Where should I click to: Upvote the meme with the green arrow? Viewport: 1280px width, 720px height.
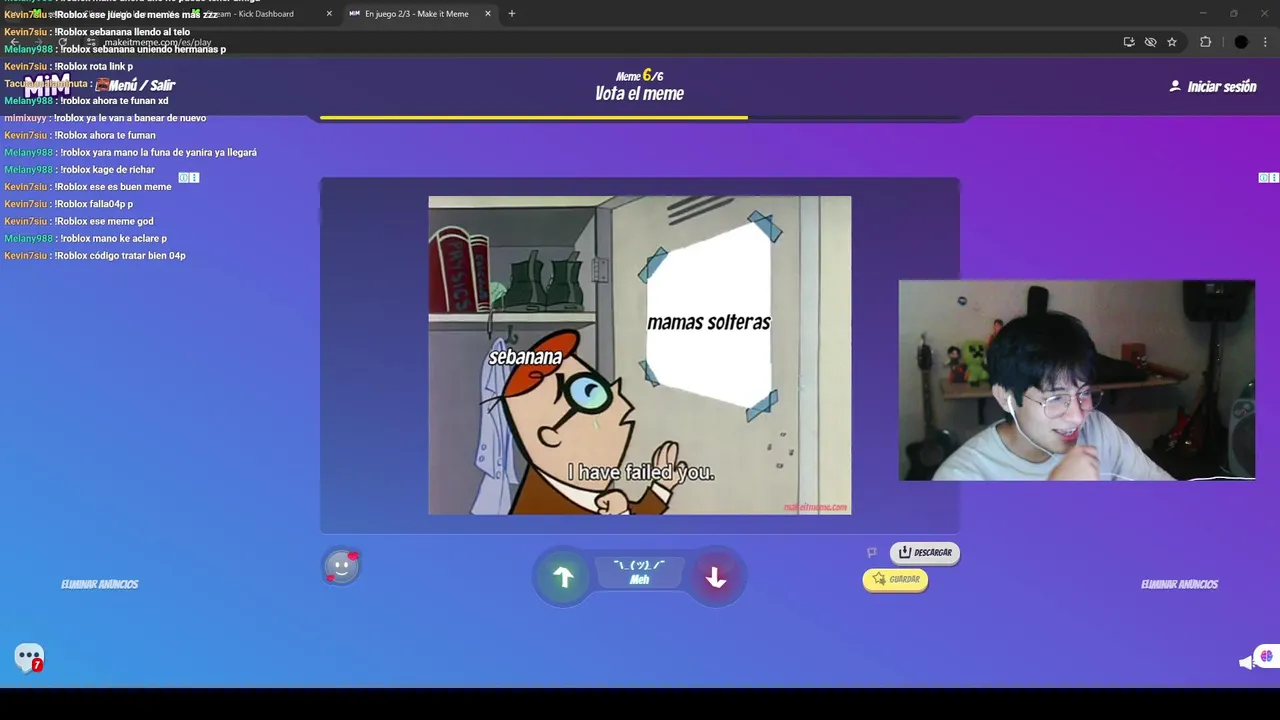(x=563, y=577)
